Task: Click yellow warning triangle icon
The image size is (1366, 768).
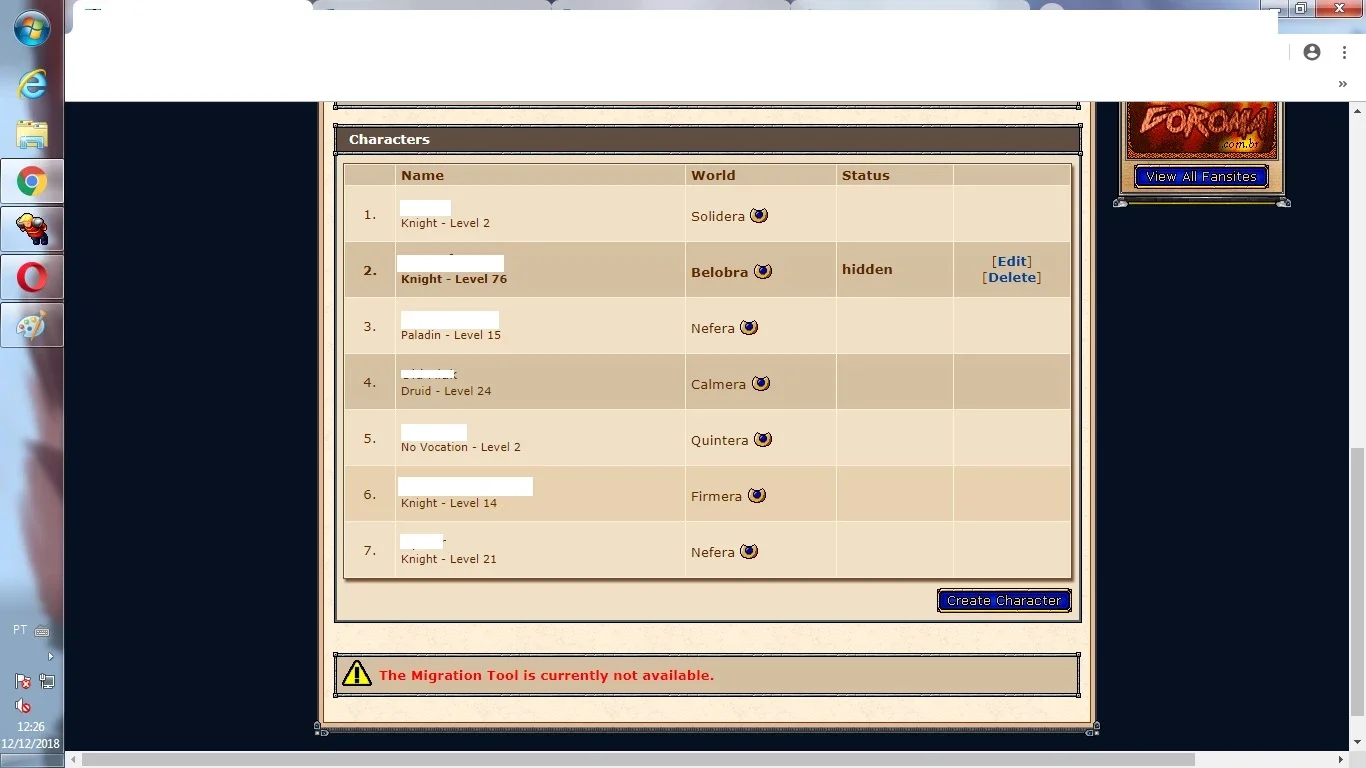Action: [356, 674]
